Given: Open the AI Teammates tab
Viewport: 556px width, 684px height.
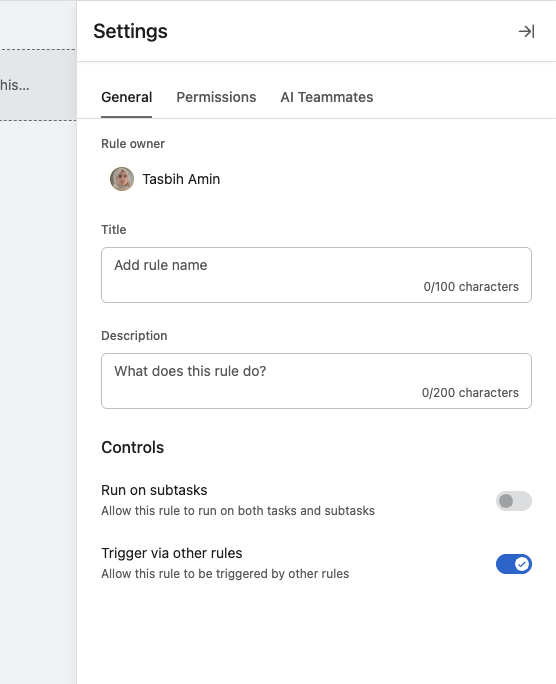Looking at the screenshot, I should coord(327,97).
